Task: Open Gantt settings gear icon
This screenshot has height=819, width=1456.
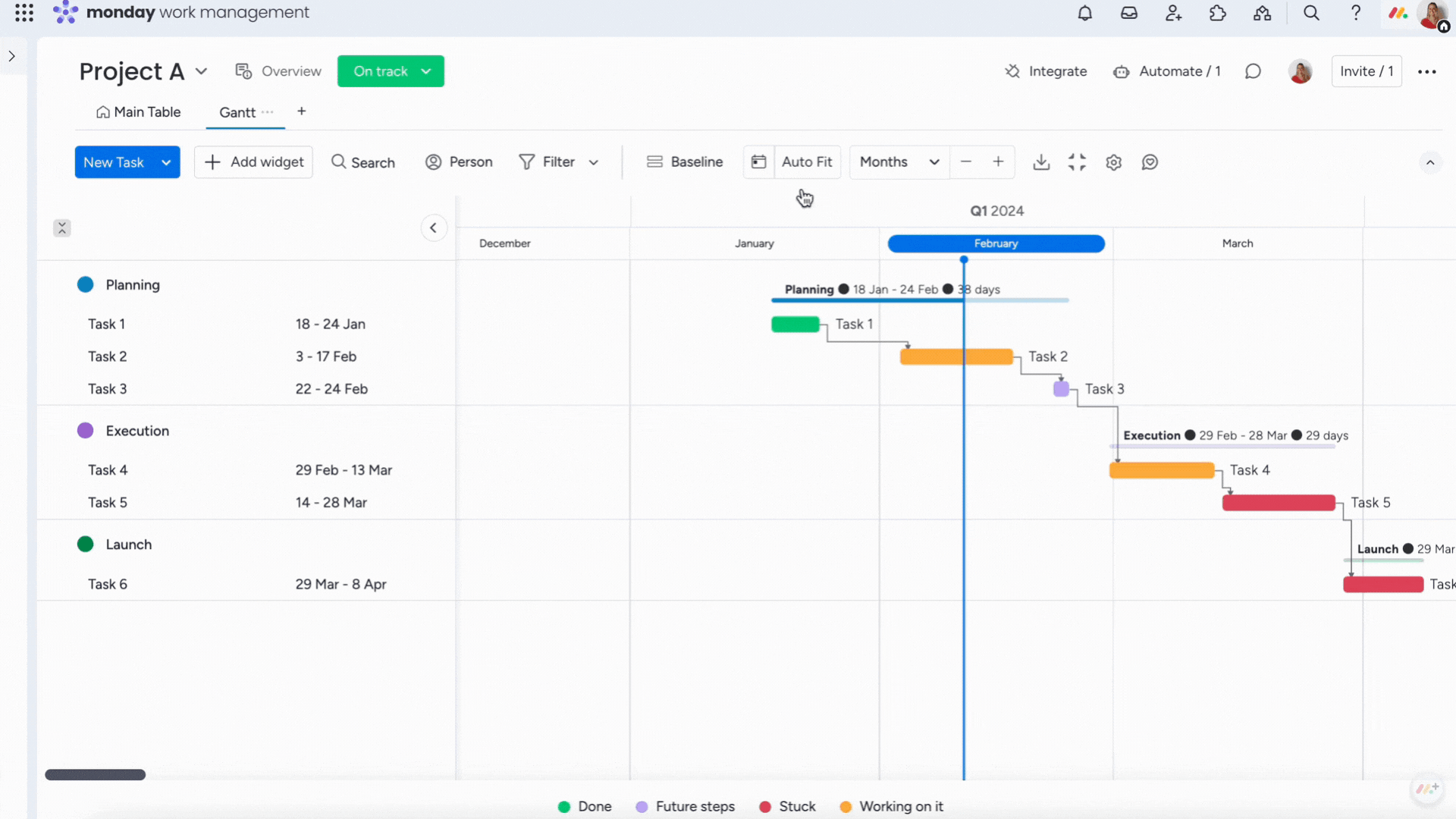Action: click(x=1113, y=162)
